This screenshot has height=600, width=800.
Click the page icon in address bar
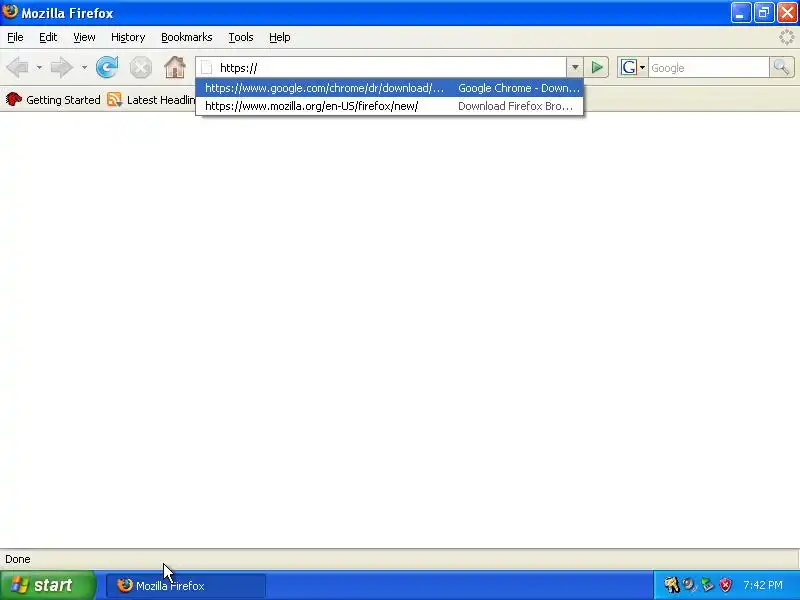[x=207, y=67]
